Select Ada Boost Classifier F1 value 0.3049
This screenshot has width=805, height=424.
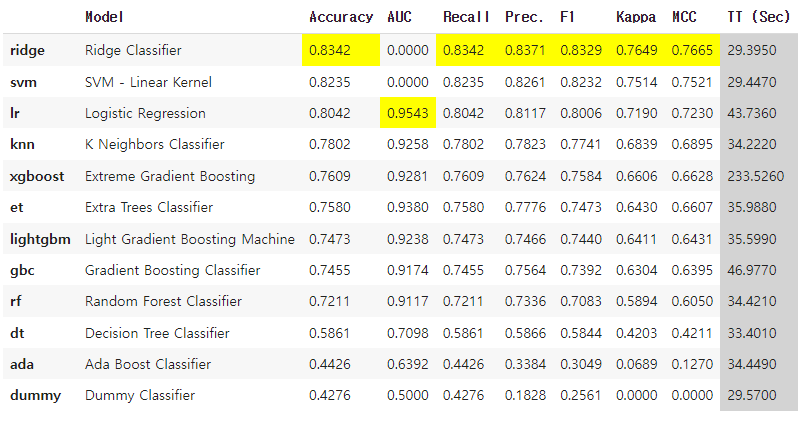581,364
